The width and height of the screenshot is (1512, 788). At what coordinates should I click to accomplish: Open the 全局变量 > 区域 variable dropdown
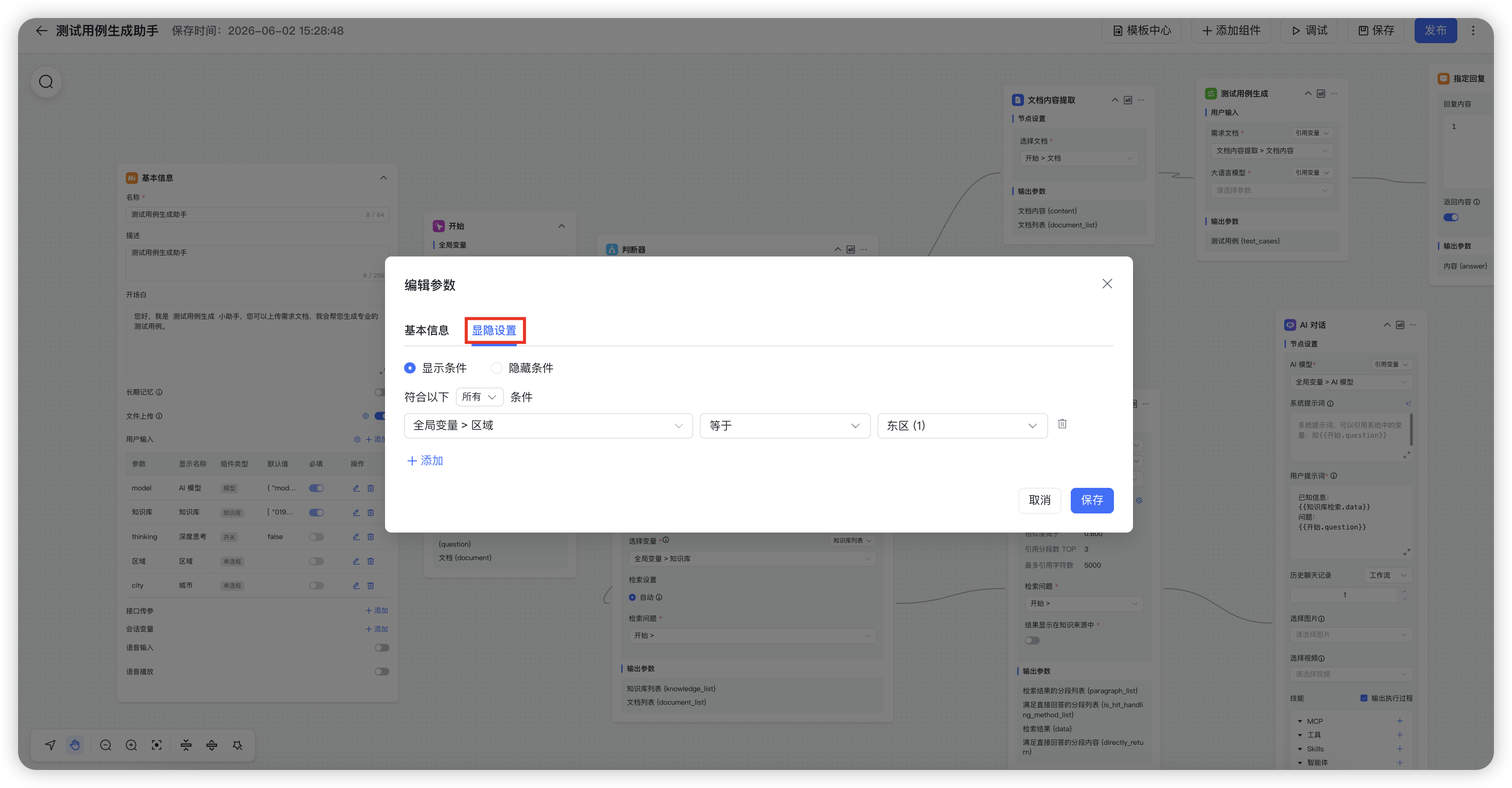pos(548,426)
